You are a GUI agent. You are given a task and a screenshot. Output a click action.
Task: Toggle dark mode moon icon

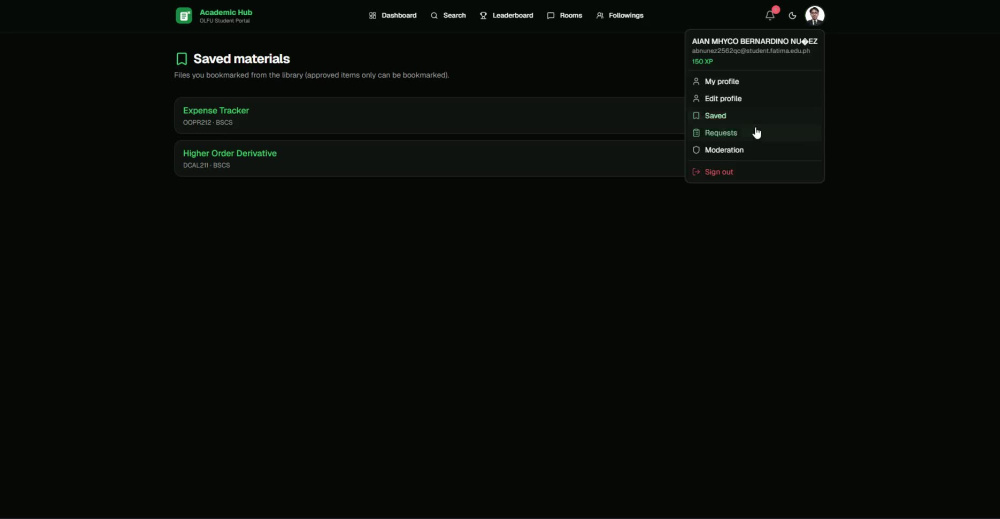coord(792,15)
